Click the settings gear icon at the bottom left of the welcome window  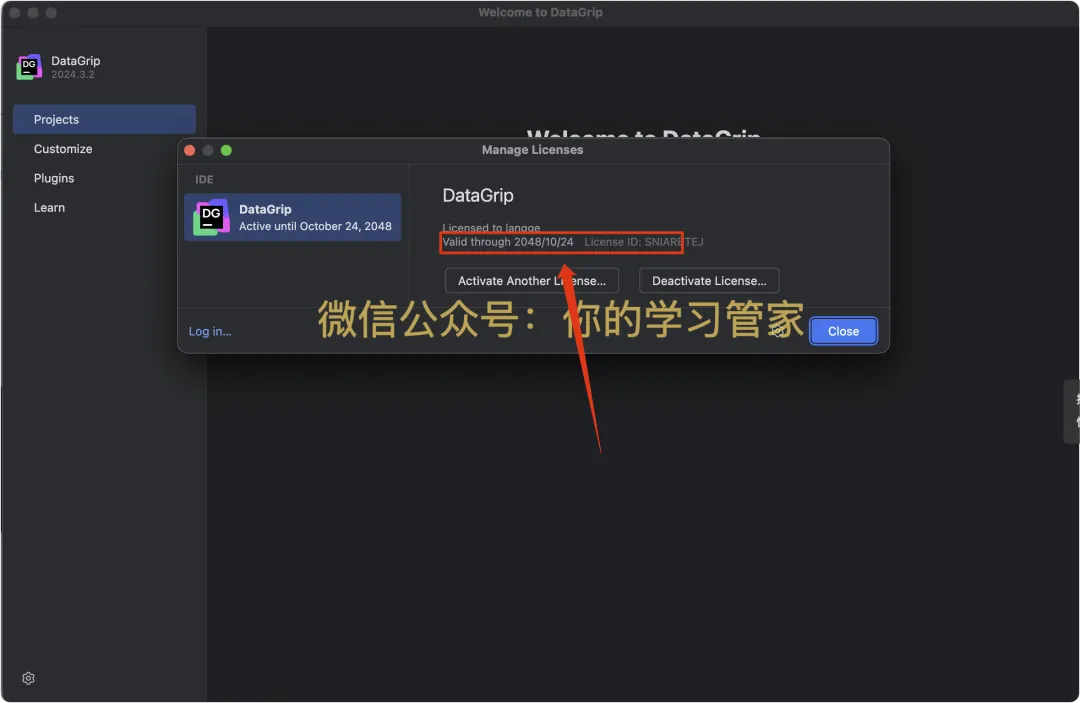point(28,678)
